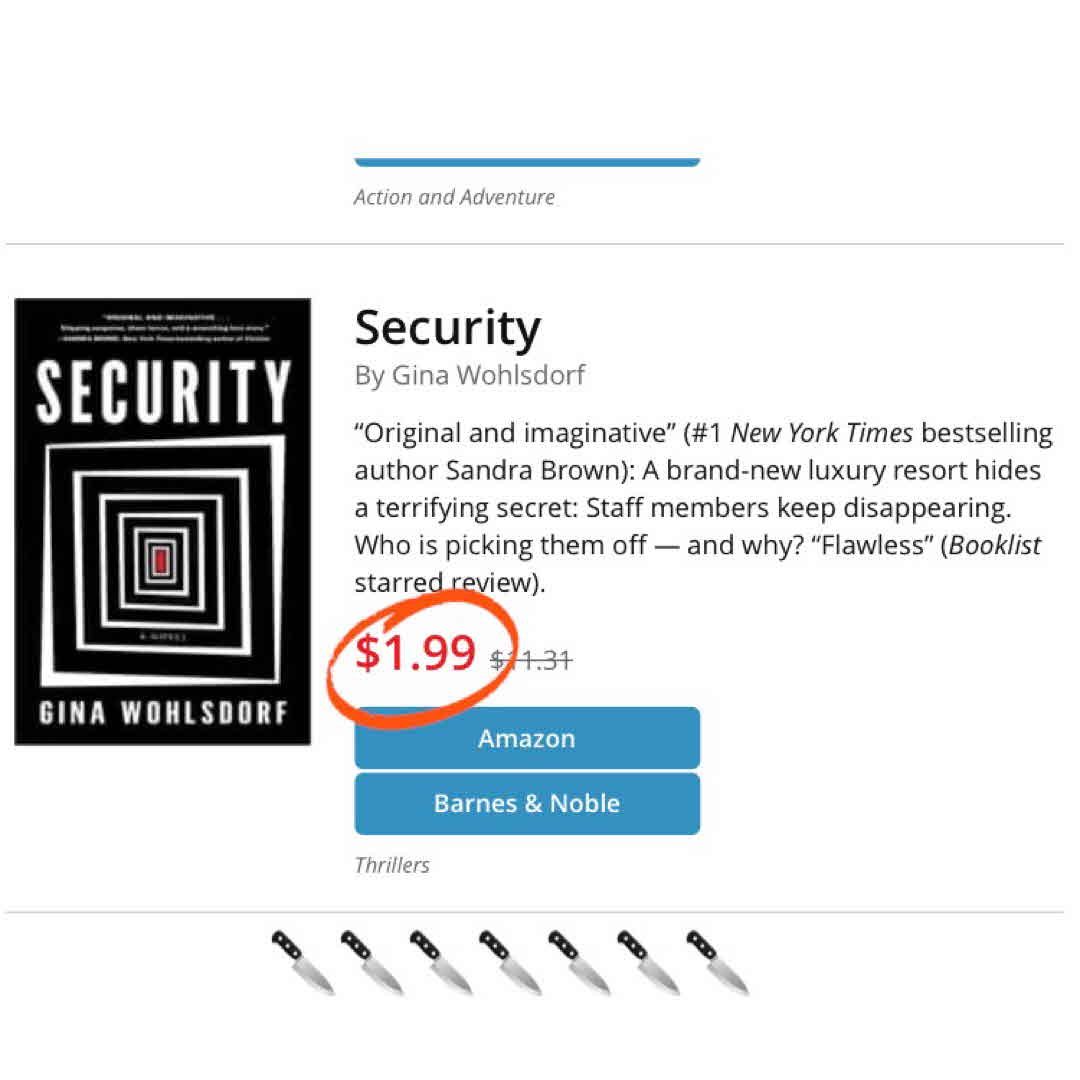Click the partially visible blue button at top
This screenshot has width=1080, height=1080.
coord(527,161)
